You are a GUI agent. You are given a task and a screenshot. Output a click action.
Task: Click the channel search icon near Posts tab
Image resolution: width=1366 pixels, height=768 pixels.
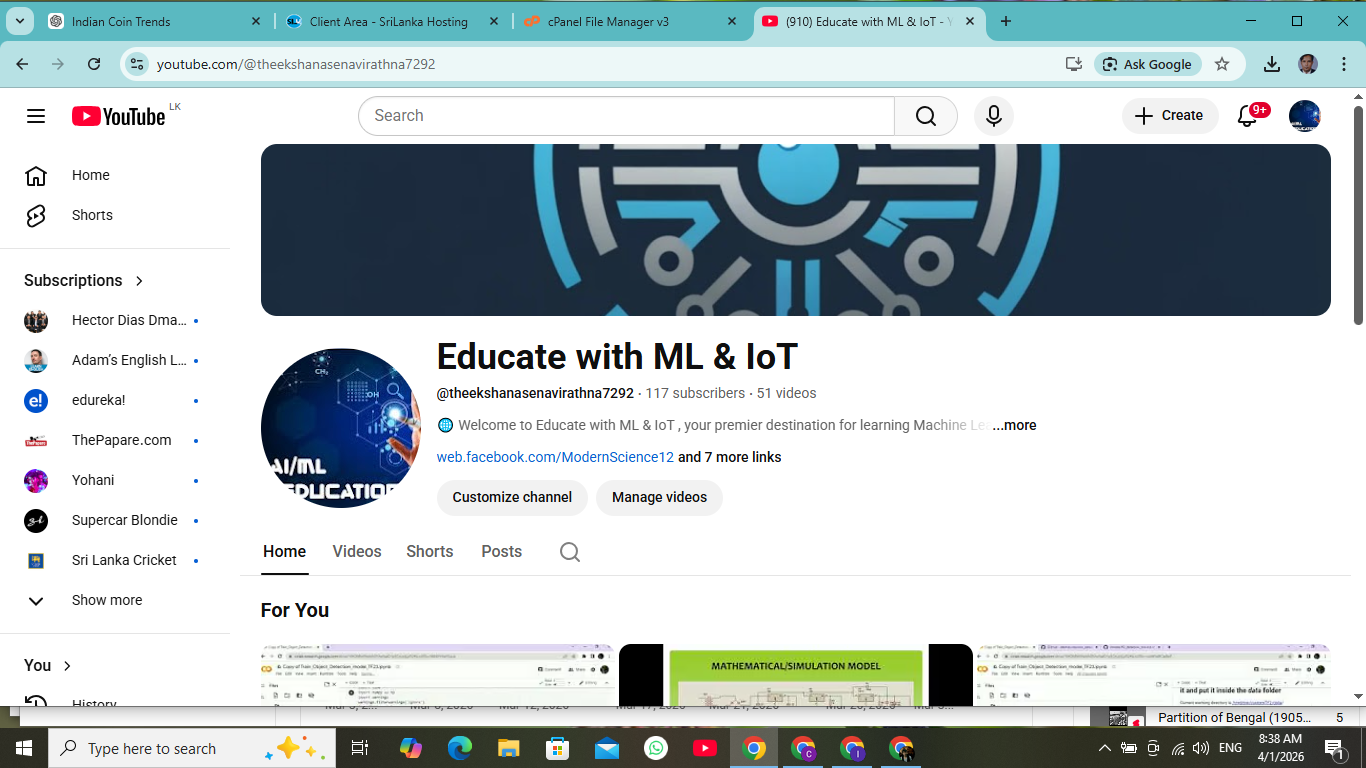click(569, 551)
